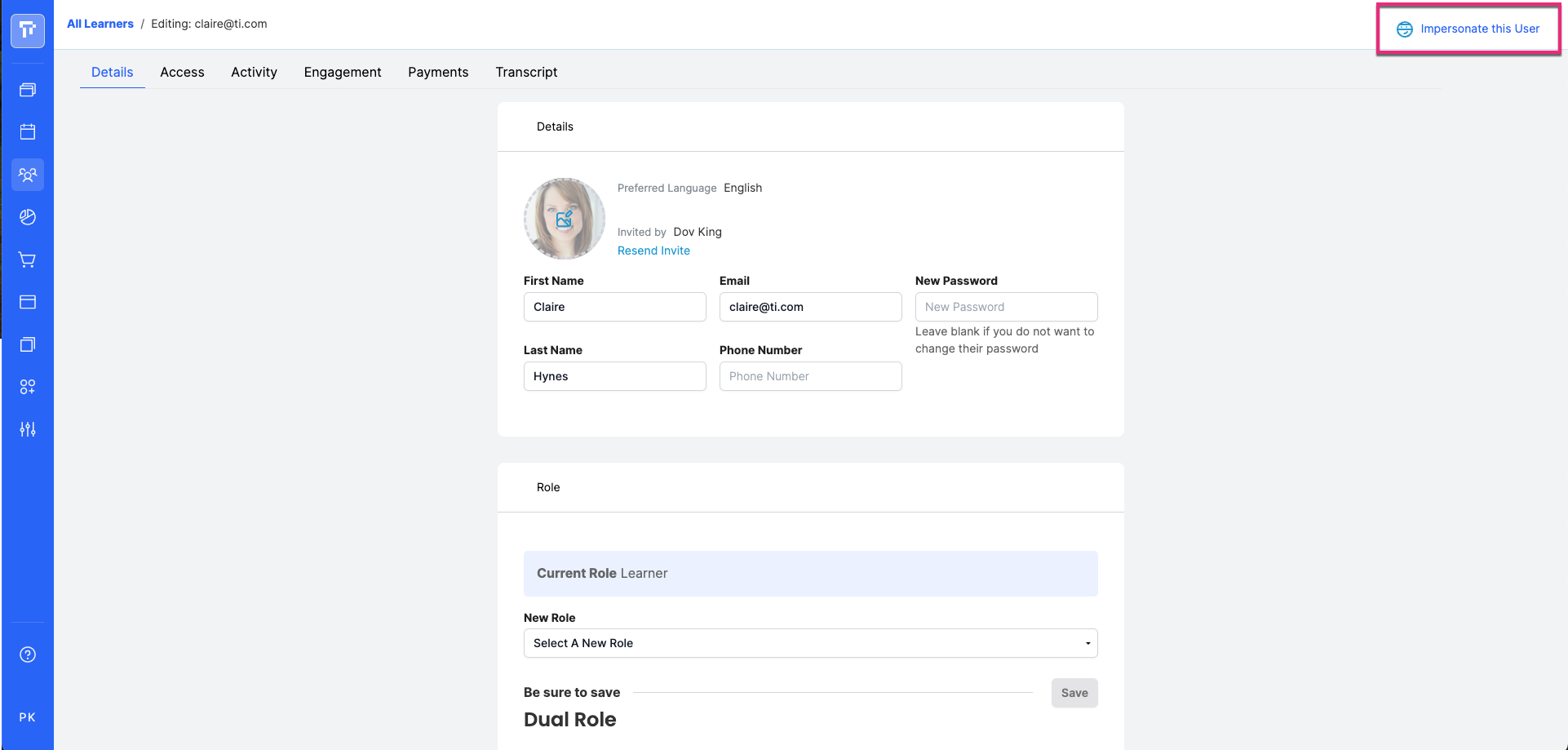Click the Dual Role heading
Viewport: 1568px width, 750px height.
coord(570,720)
